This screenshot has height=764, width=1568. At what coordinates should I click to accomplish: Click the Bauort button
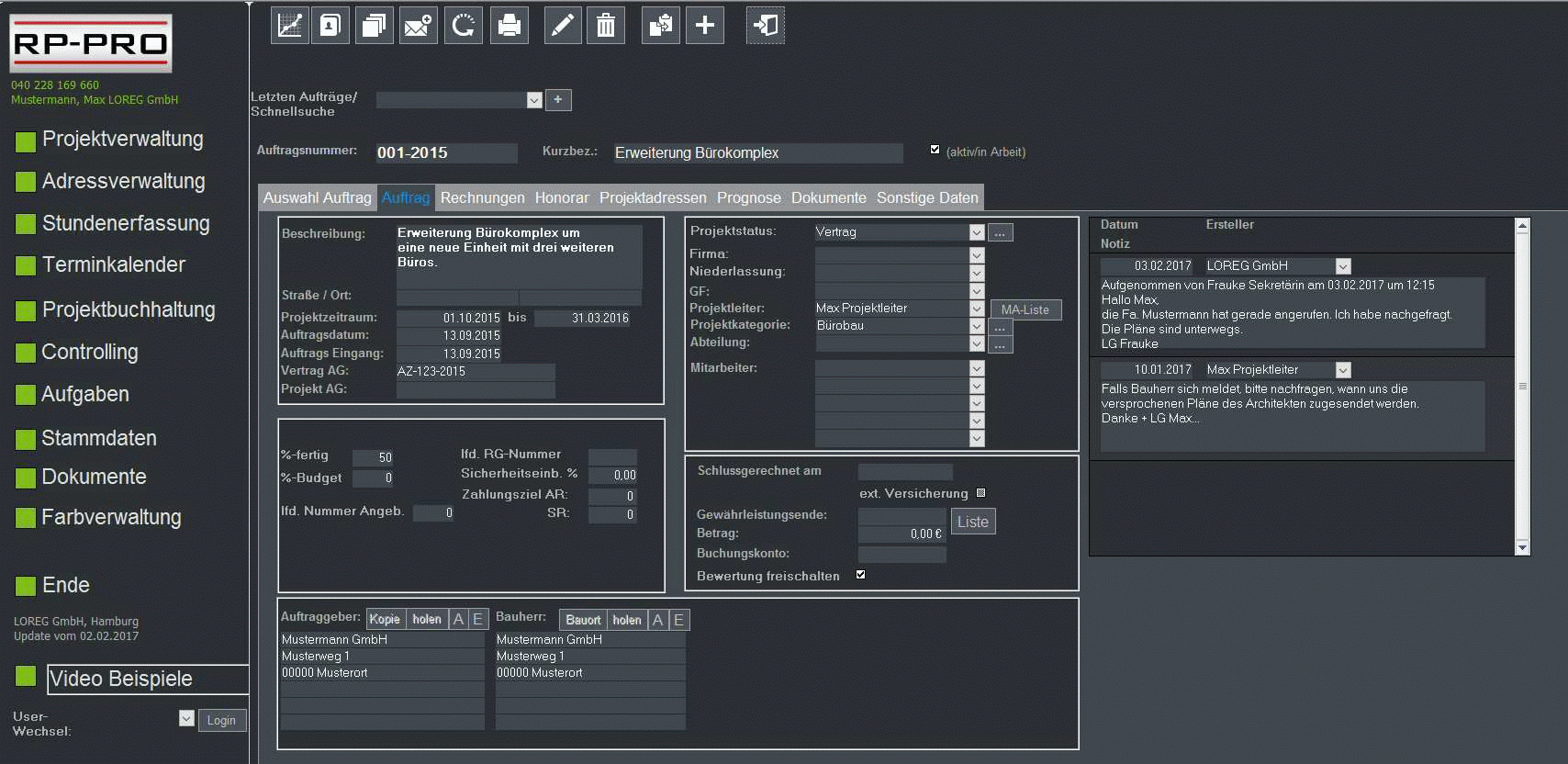(583, 620)
